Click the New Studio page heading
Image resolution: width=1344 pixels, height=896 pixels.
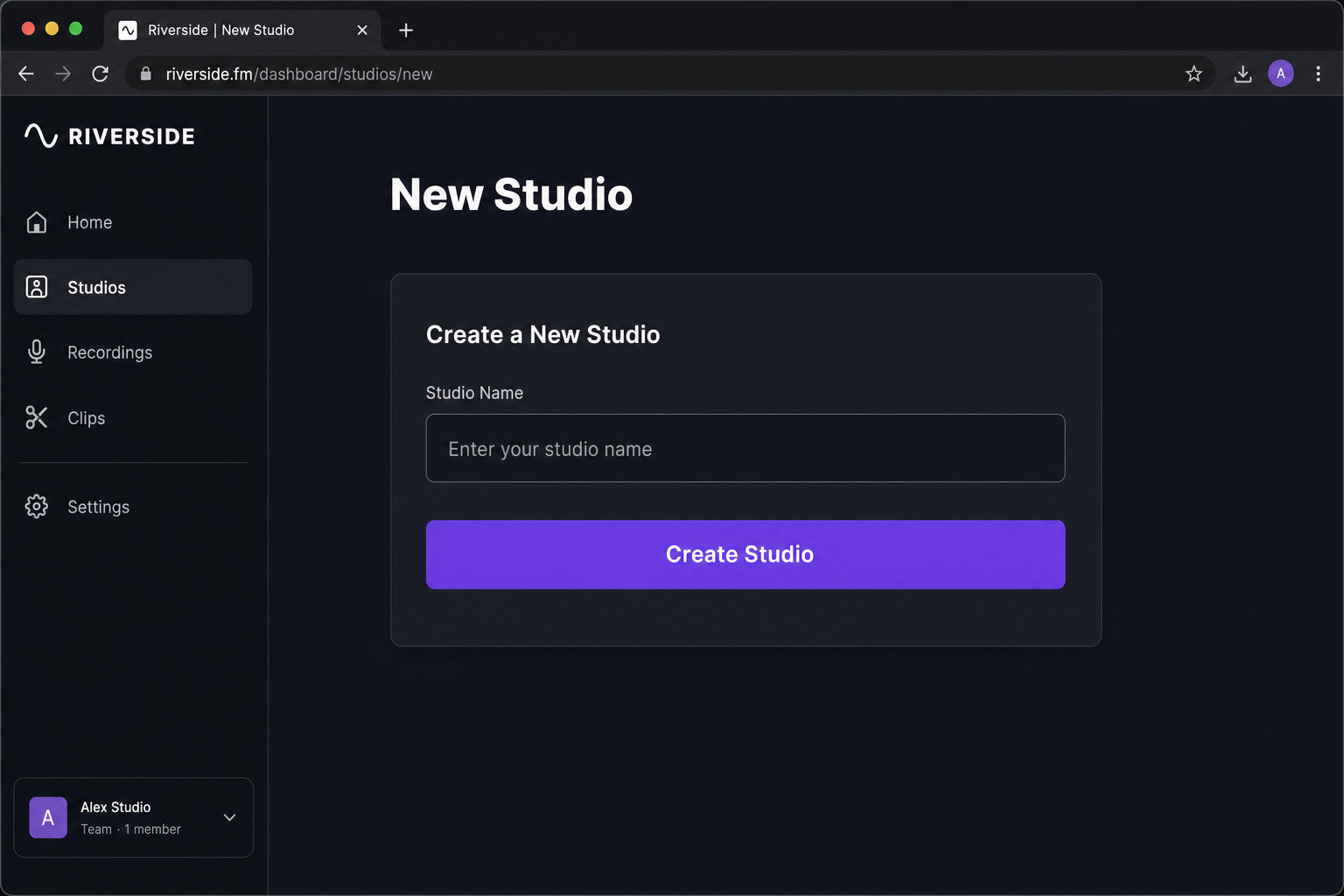511,194
